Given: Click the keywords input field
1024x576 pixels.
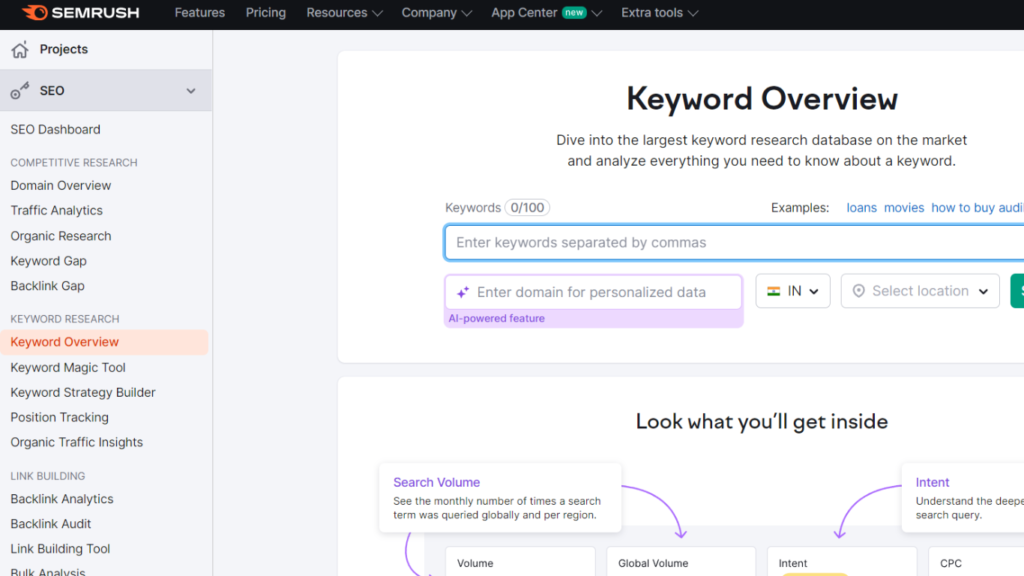Looking at the screenshot, I should click(x=734, y=242).
